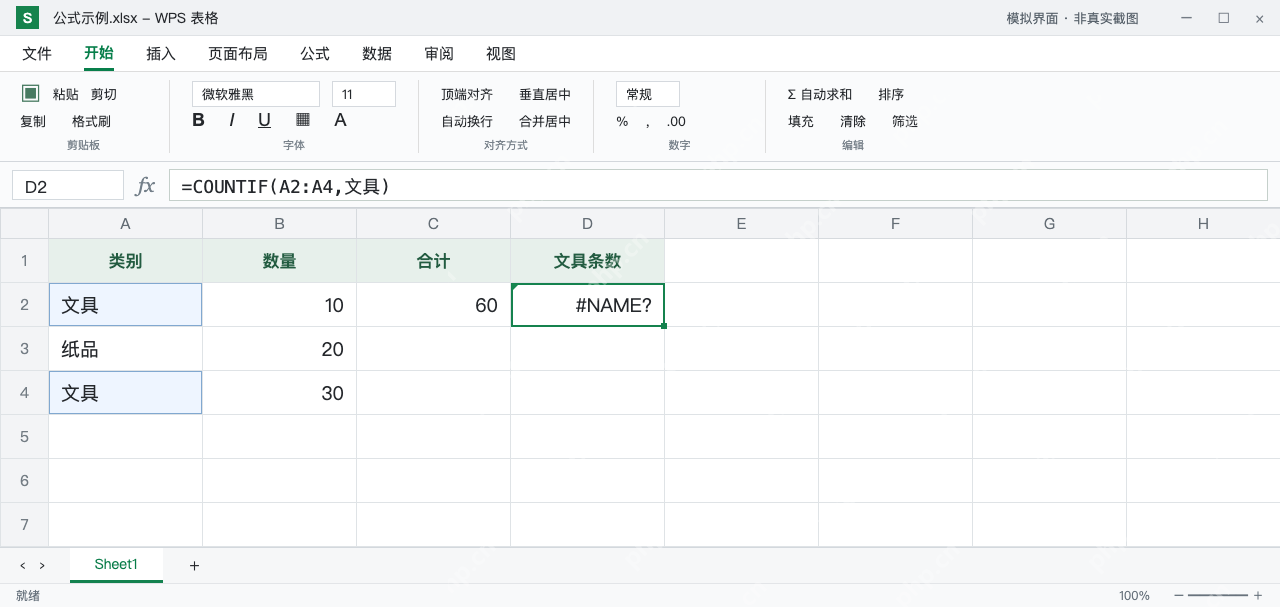Switch to the 开始 ribbon tab

[x=99, y=54]
